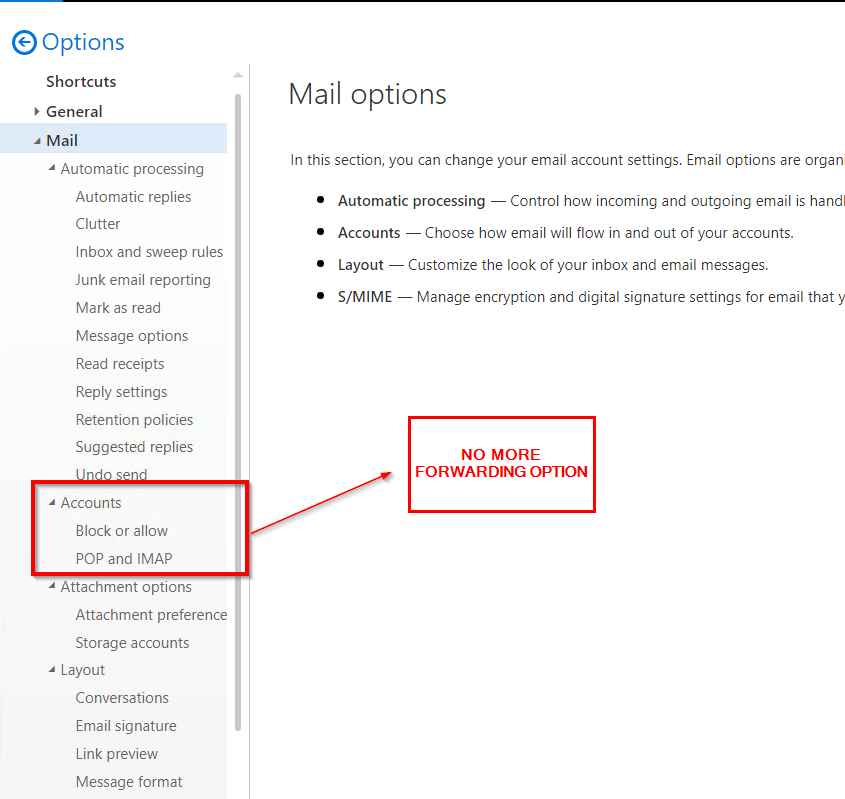Image resolution: width=845 pixels, height=799 pixels.
Task: Collapse the Mail section triangle
Action: coord(37,141)
